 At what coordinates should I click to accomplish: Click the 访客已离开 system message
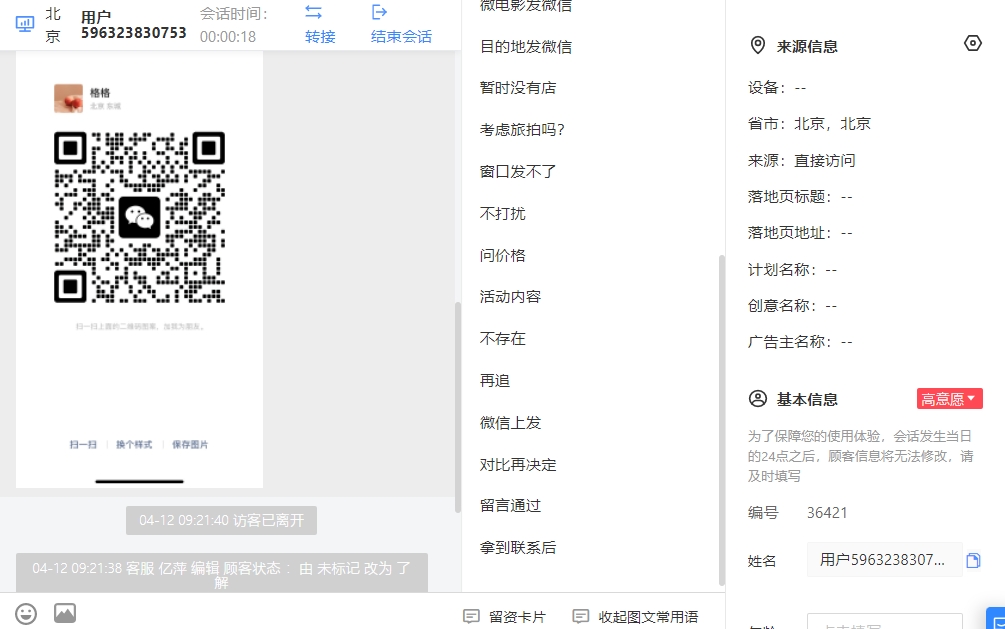pos(221,520)
